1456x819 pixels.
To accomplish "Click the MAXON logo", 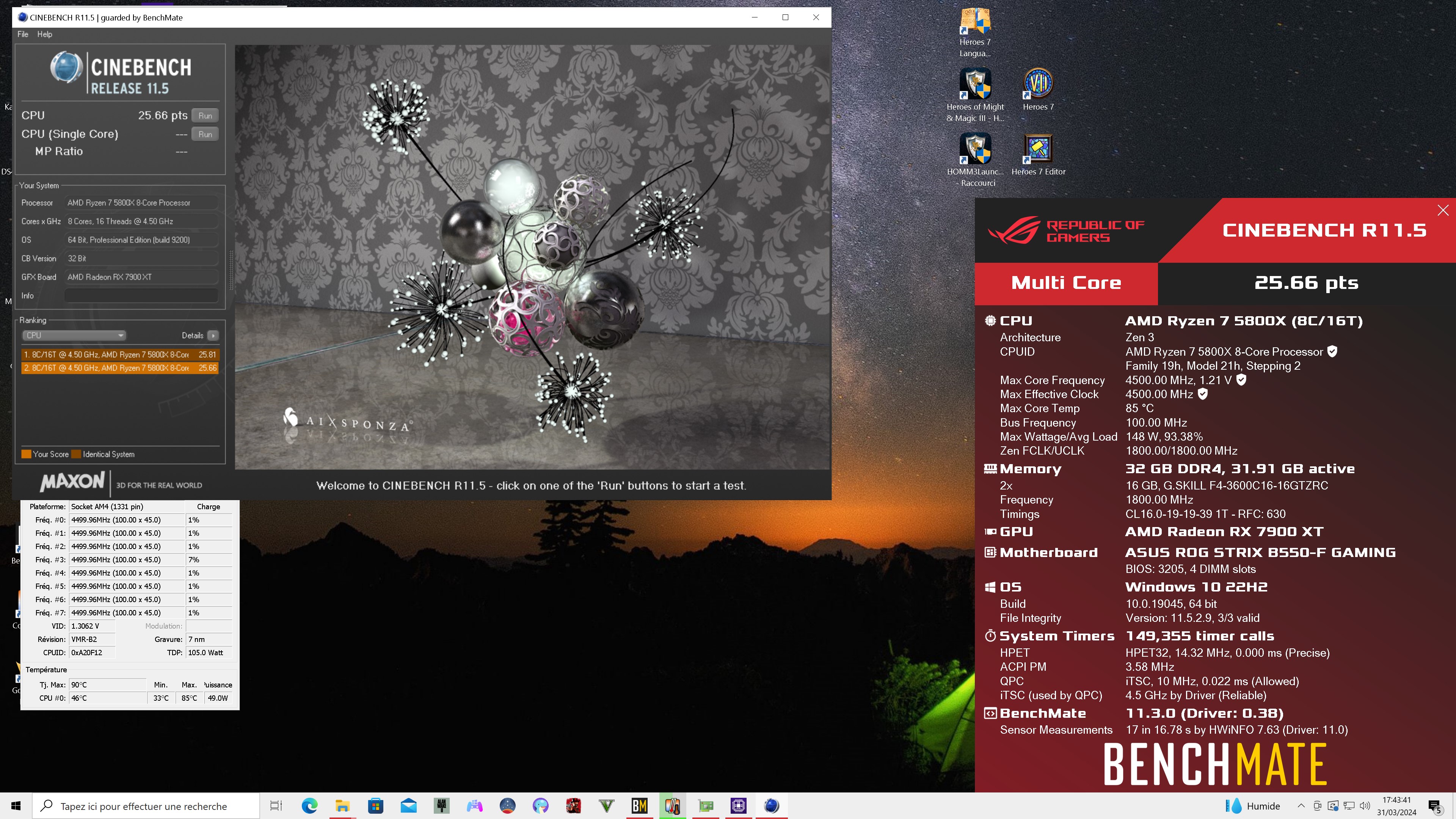I will pos(72,482).
